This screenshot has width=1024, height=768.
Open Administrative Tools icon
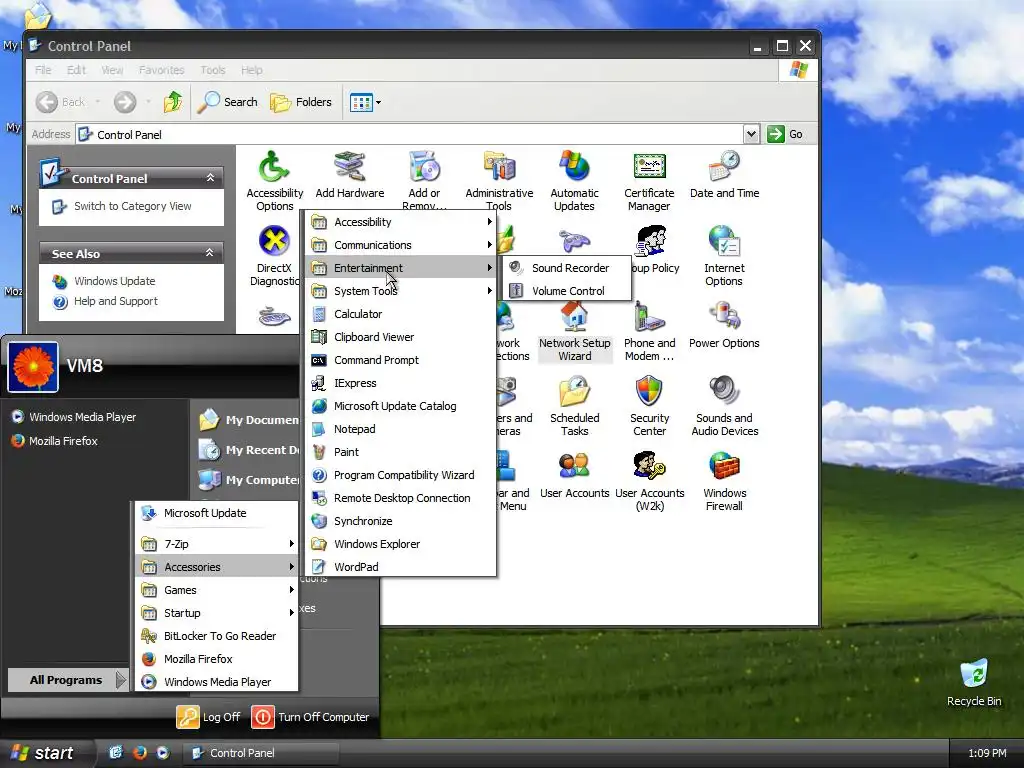point(499,181)
